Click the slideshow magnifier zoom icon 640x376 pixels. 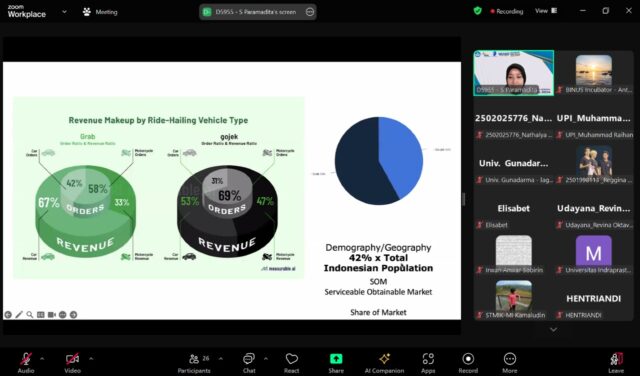click(x=30, y=315)
